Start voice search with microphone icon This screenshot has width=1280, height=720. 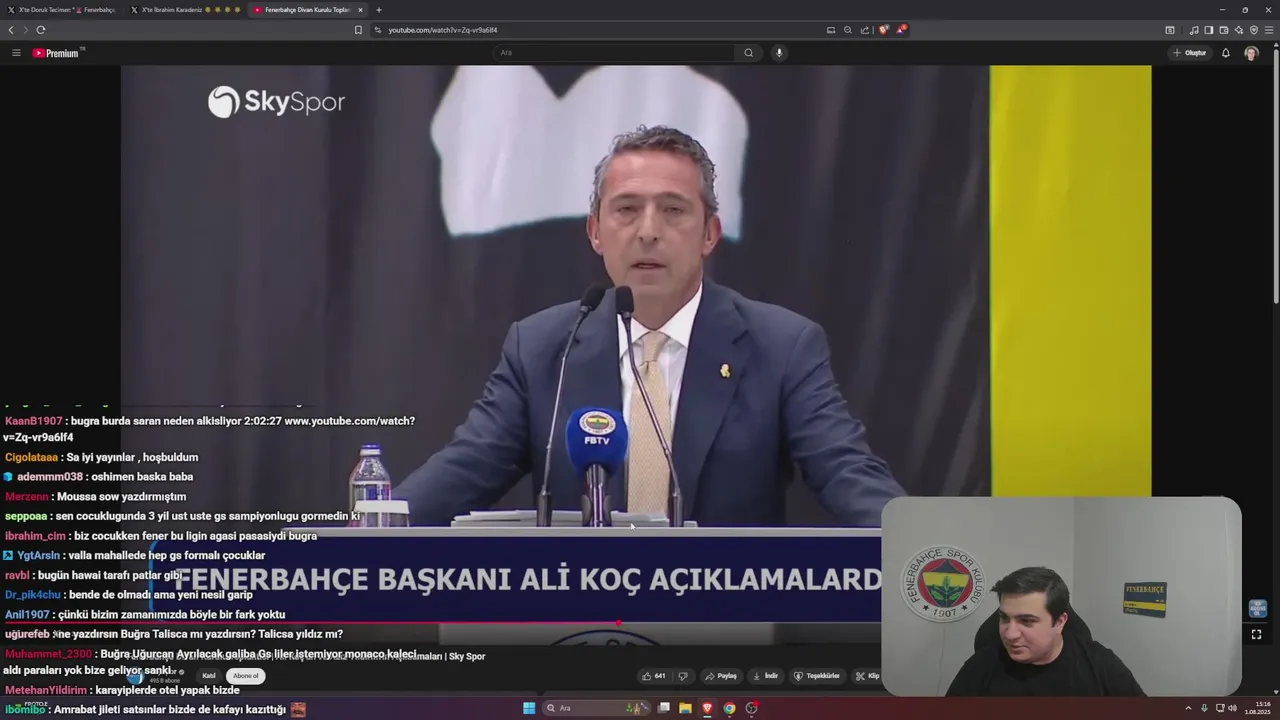pyautogui.click(x=779, y=53)
